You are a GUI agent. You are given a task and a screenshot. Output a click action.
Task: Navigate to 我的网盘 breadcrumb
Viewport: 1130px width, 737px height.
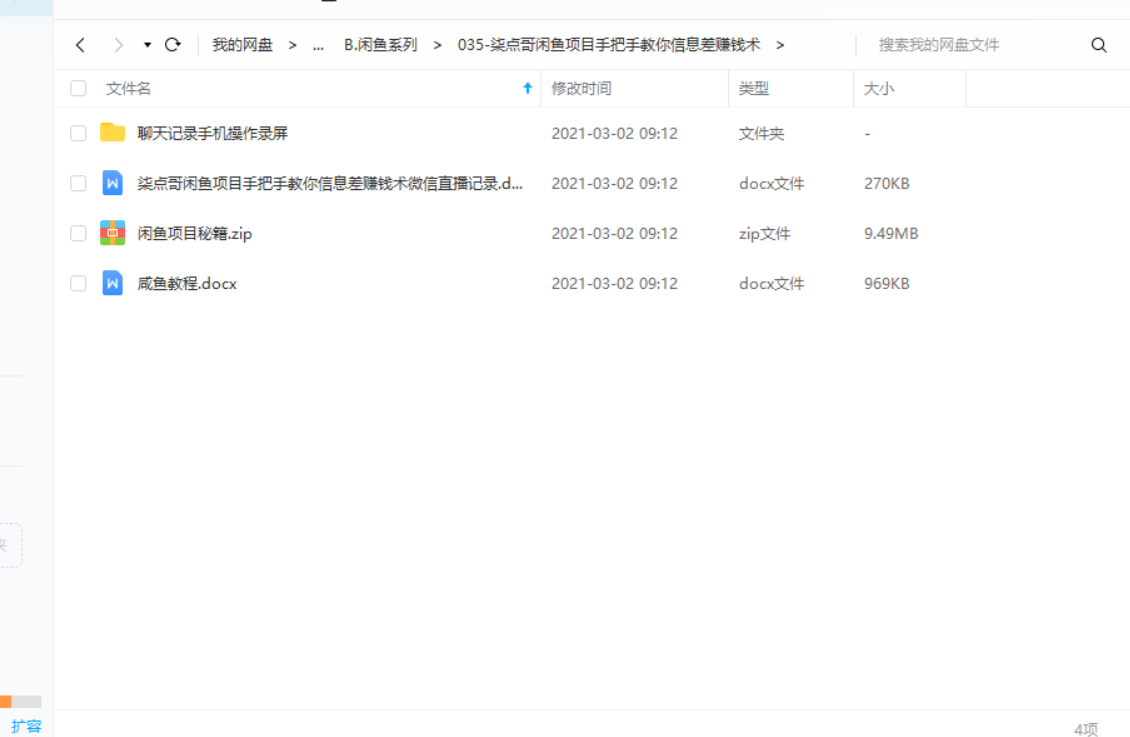(242, 45)
